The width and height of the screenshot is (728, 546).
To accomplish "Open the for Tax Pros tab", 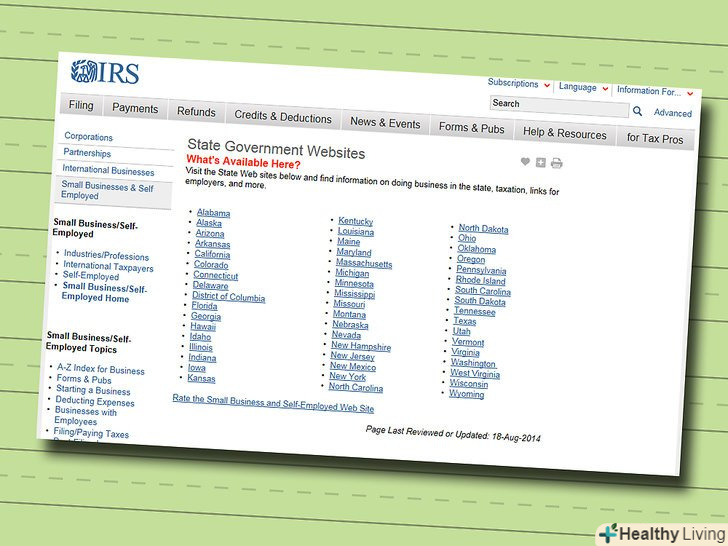I will tap(655, 138).
